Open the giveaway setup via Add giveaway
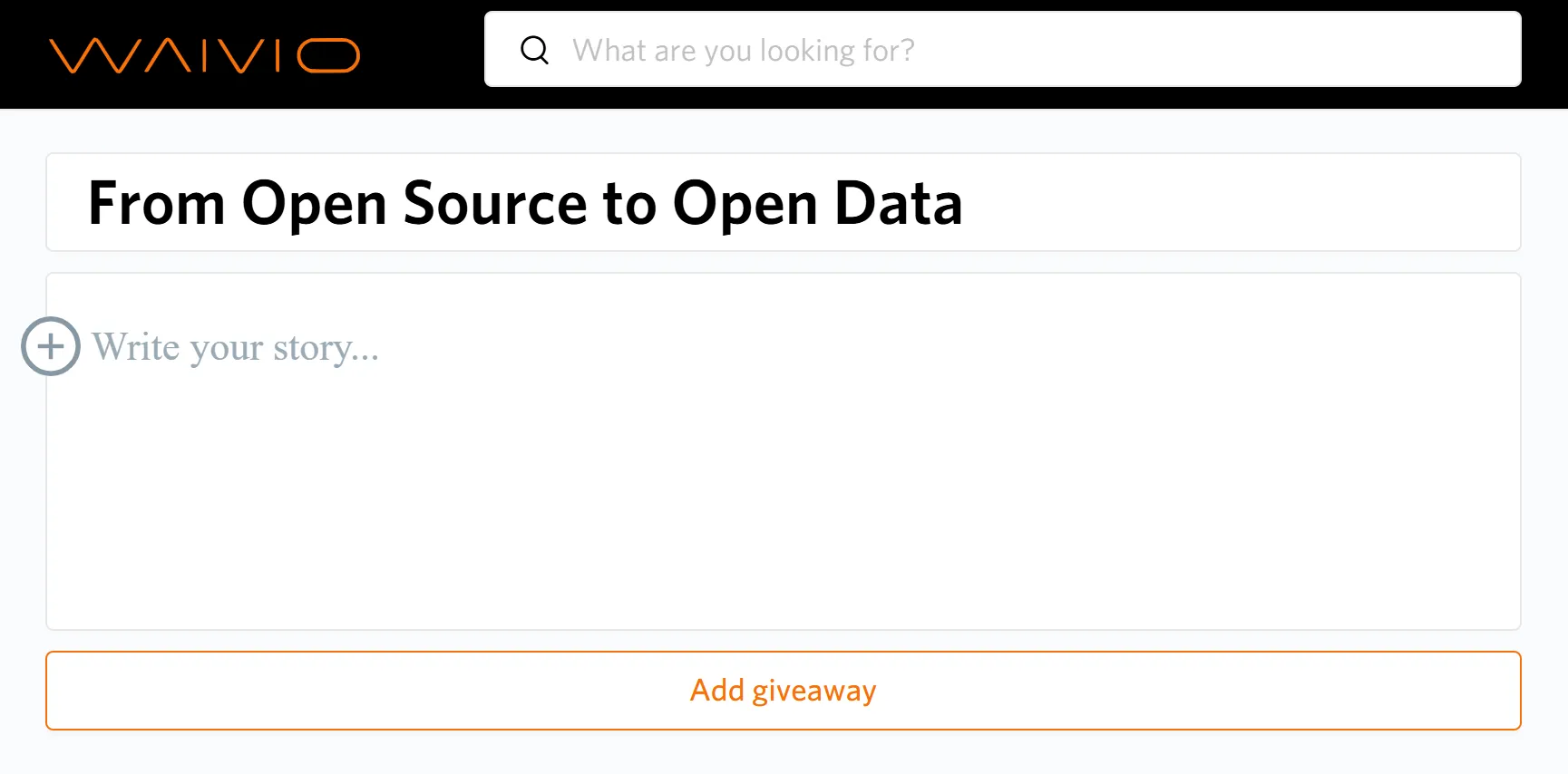Image resolution: width=1568 pixels, height=774 pixels. point(783,691)
